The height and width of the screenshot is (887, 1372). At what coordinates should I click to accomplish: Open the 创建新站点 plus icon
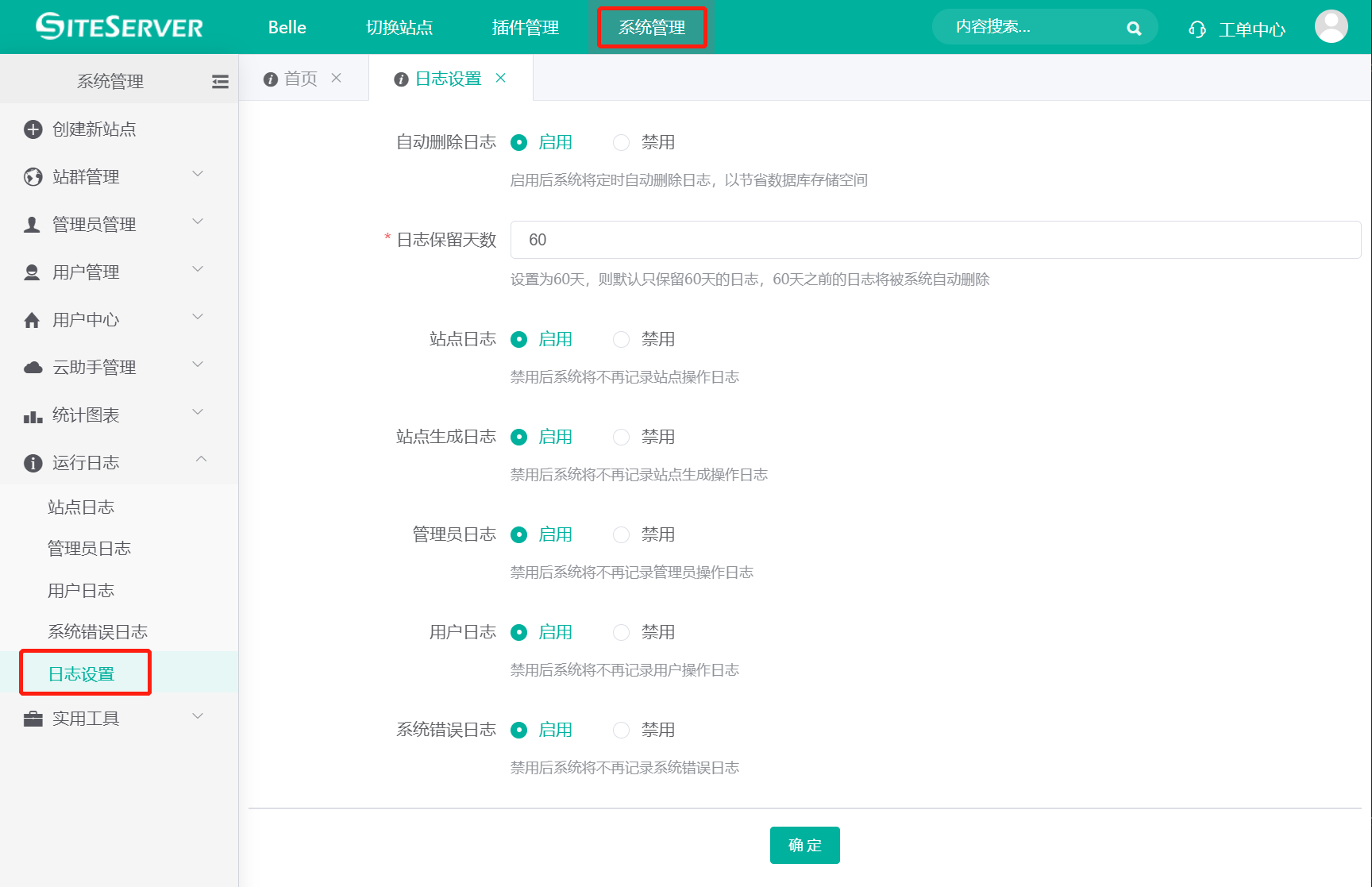33,129
